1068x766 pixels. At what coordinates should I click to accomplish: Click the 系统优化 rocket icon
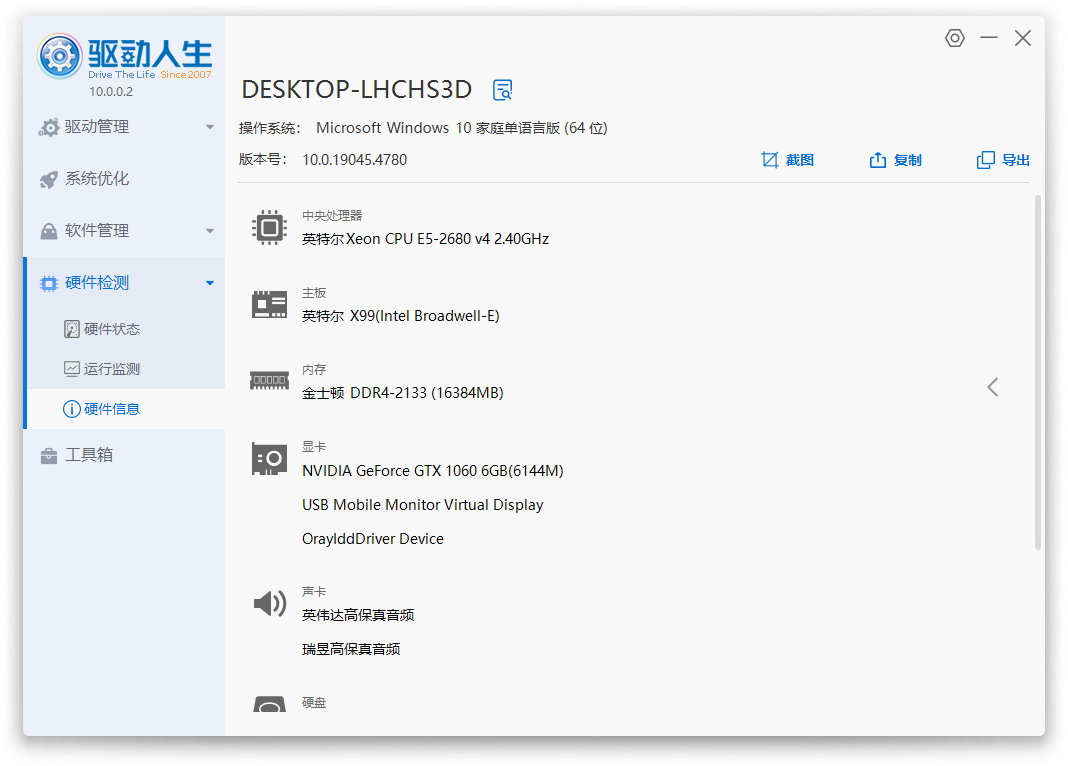tap(49, 180)
